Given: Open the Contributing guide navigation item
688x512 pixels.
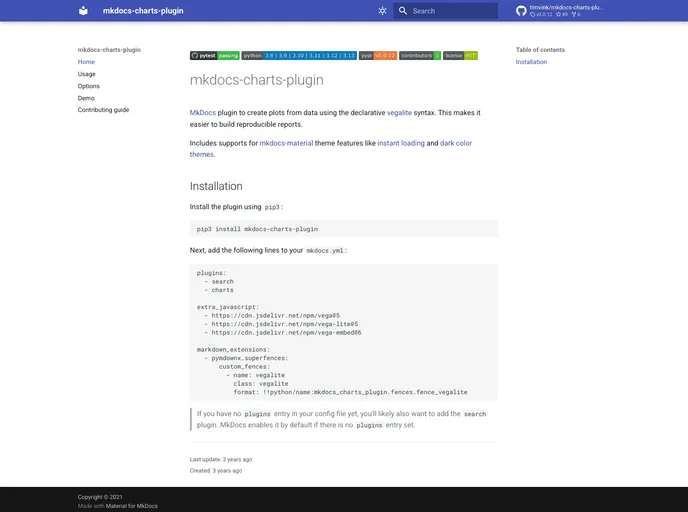Looking at the screenshot, I should (103, 110).
